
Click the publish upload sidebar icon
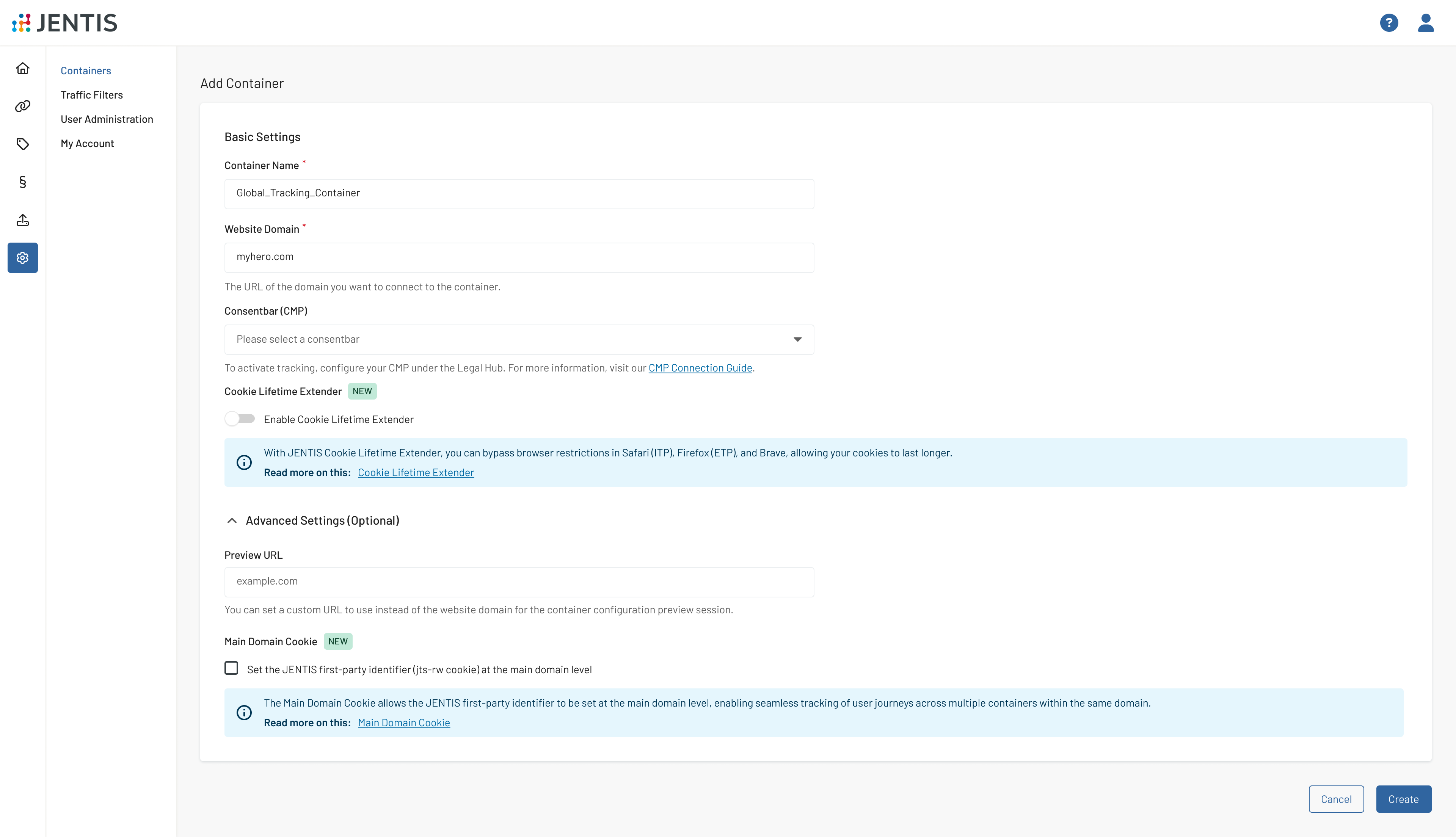(x=22, y=220)
